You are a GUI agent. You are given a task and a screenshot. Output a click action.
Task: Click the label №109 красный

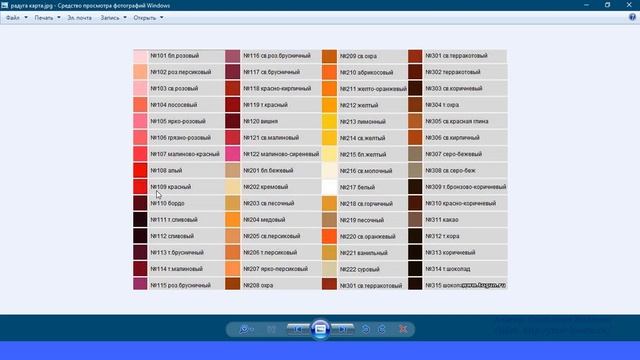[171, 187]
